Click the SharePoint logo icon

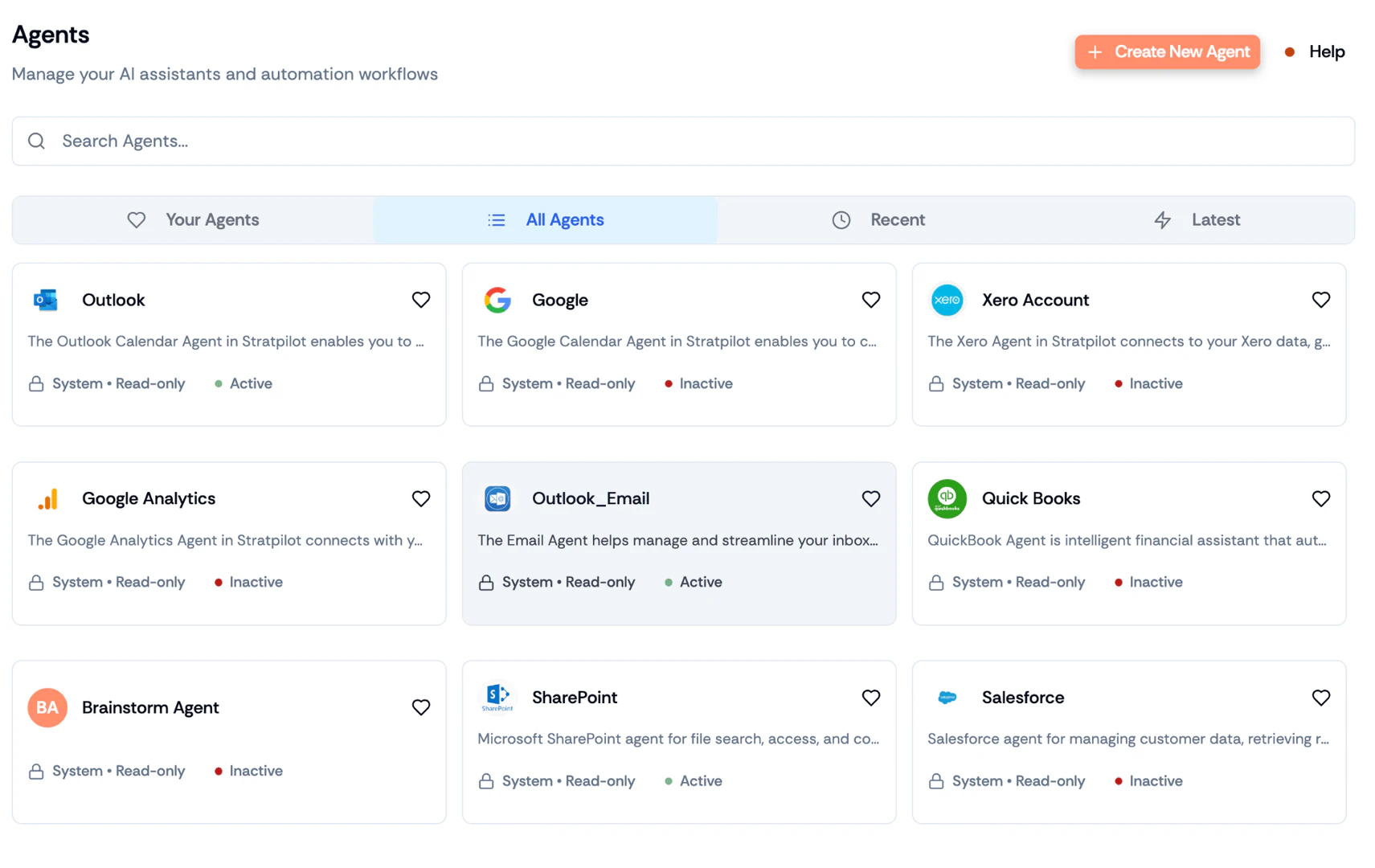click(497, 697)
